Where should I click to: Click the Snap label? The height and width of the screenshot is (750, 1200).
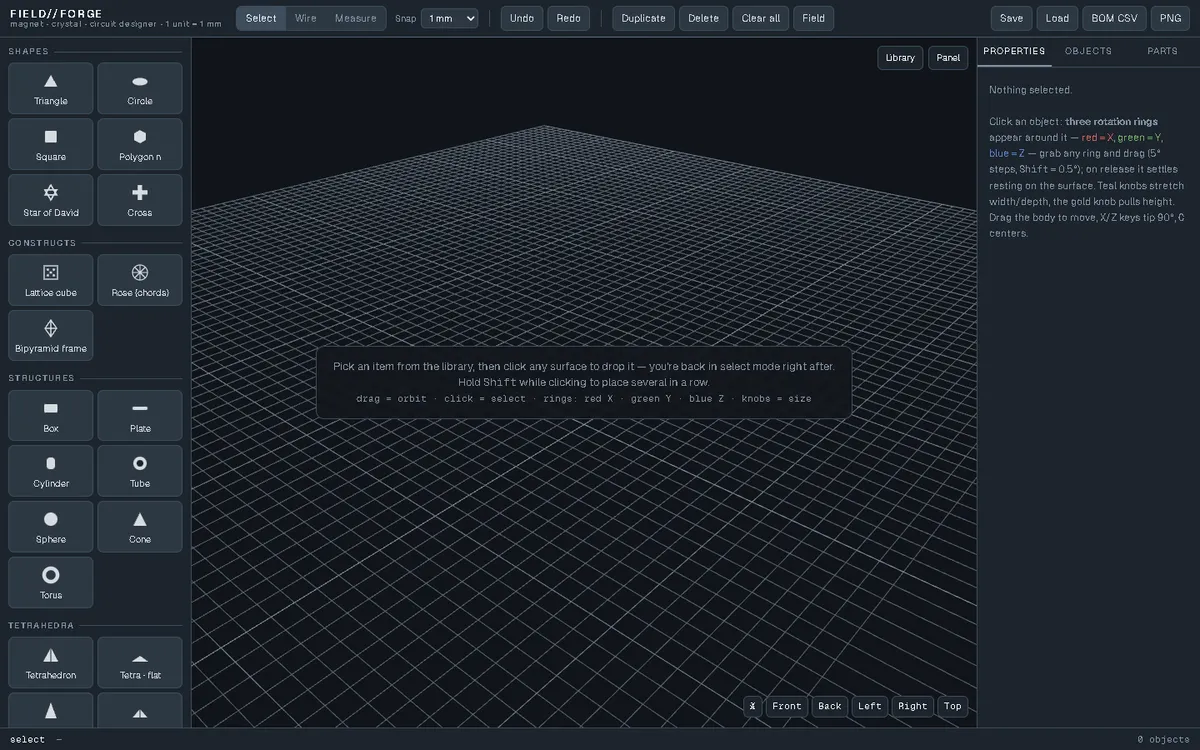click(405, 18)
